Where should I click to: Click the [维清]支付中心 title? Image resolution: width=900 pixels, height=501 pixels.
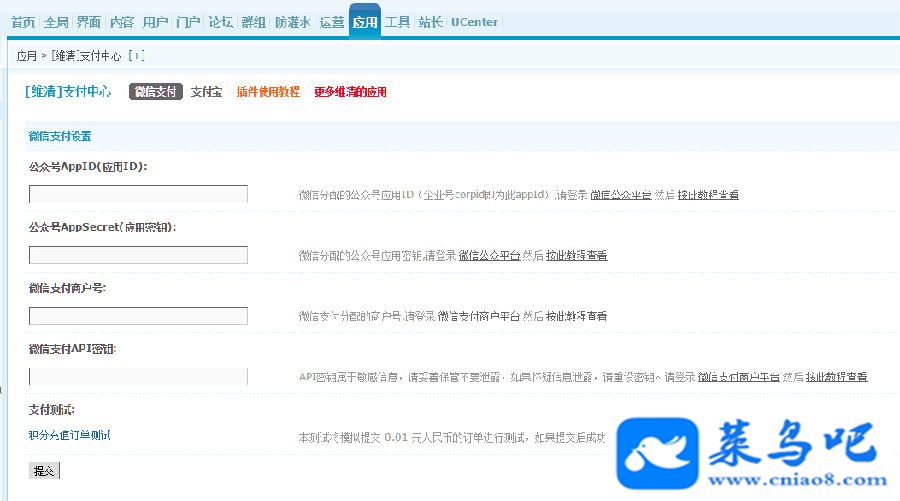[68, 92]
